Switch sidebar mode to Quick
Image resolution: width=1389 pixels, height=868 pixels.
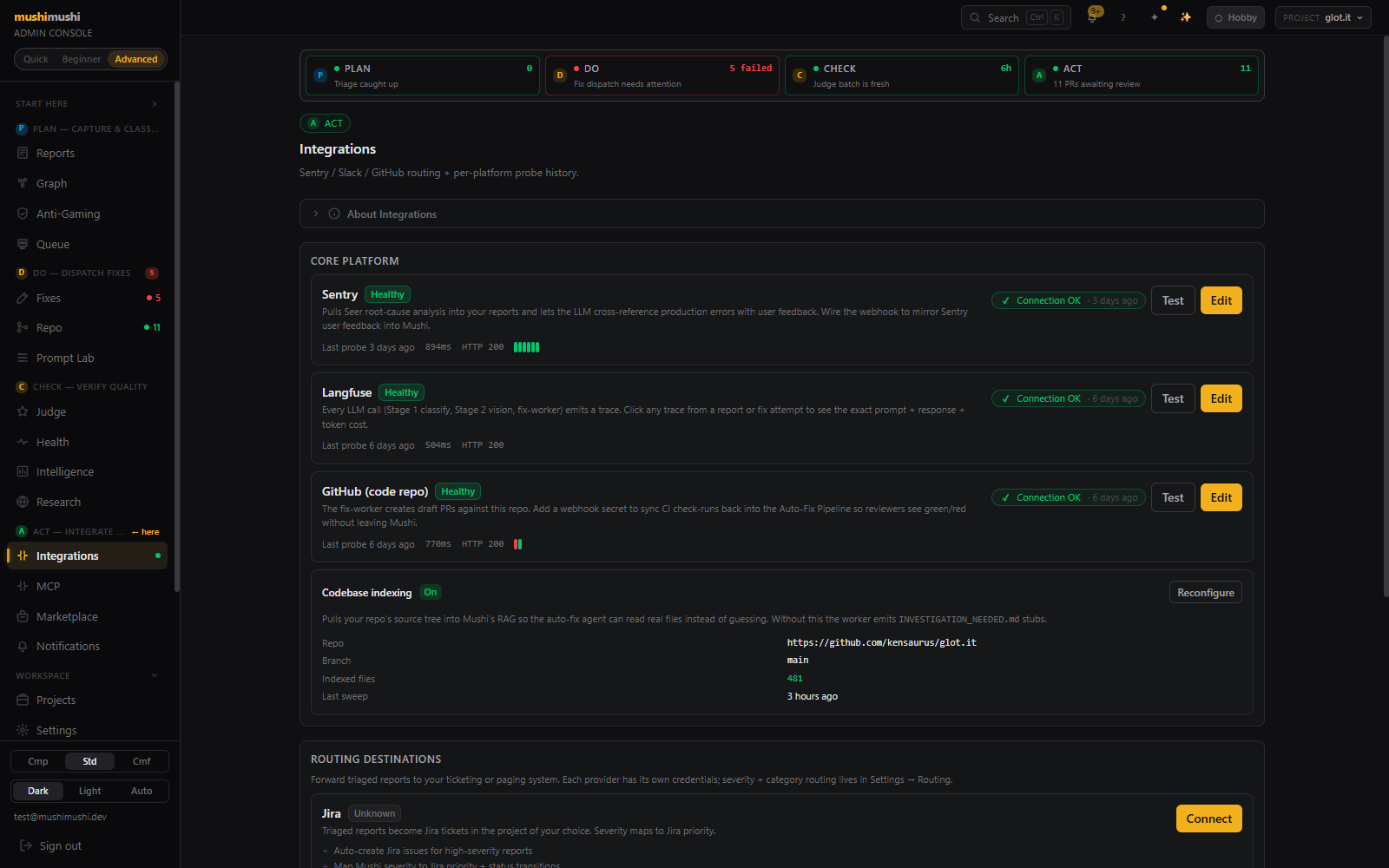coord(36,59)
